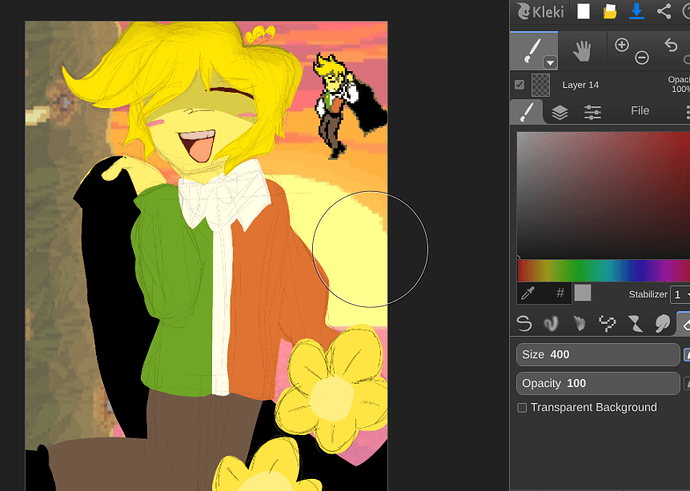Image resolution: width=690 pixels, height=491 pixels.
Task: Select the smudge brush
Action: (x=662, y=323)
